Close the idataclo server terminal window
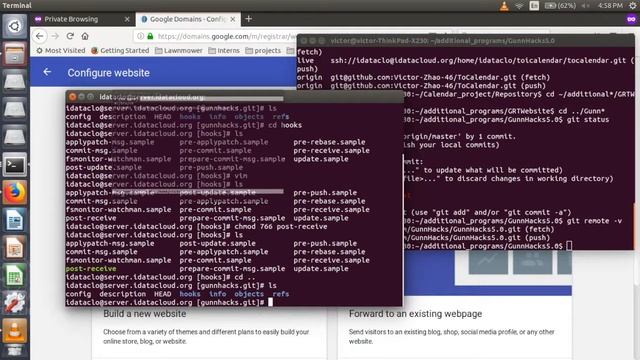The width and height of the screenshot is (640, 360). (x=73, y=97)
